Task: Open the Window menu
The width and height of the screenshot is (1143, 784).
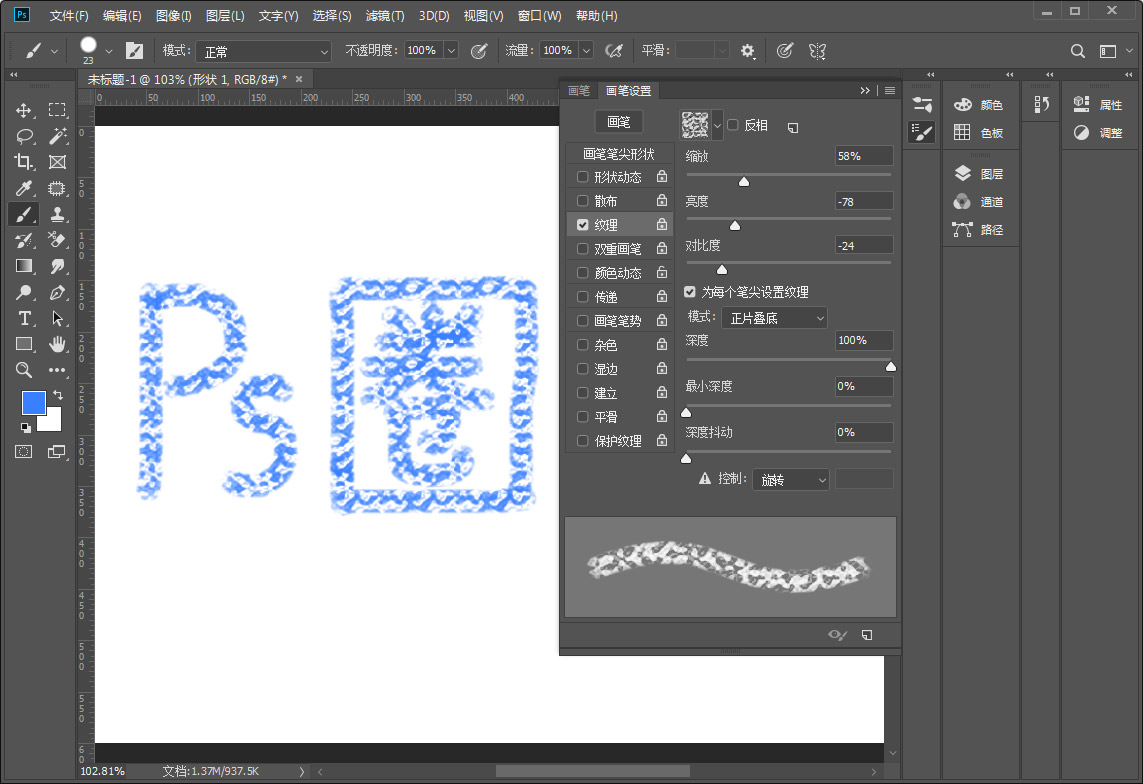Action: tap(539, 15)
